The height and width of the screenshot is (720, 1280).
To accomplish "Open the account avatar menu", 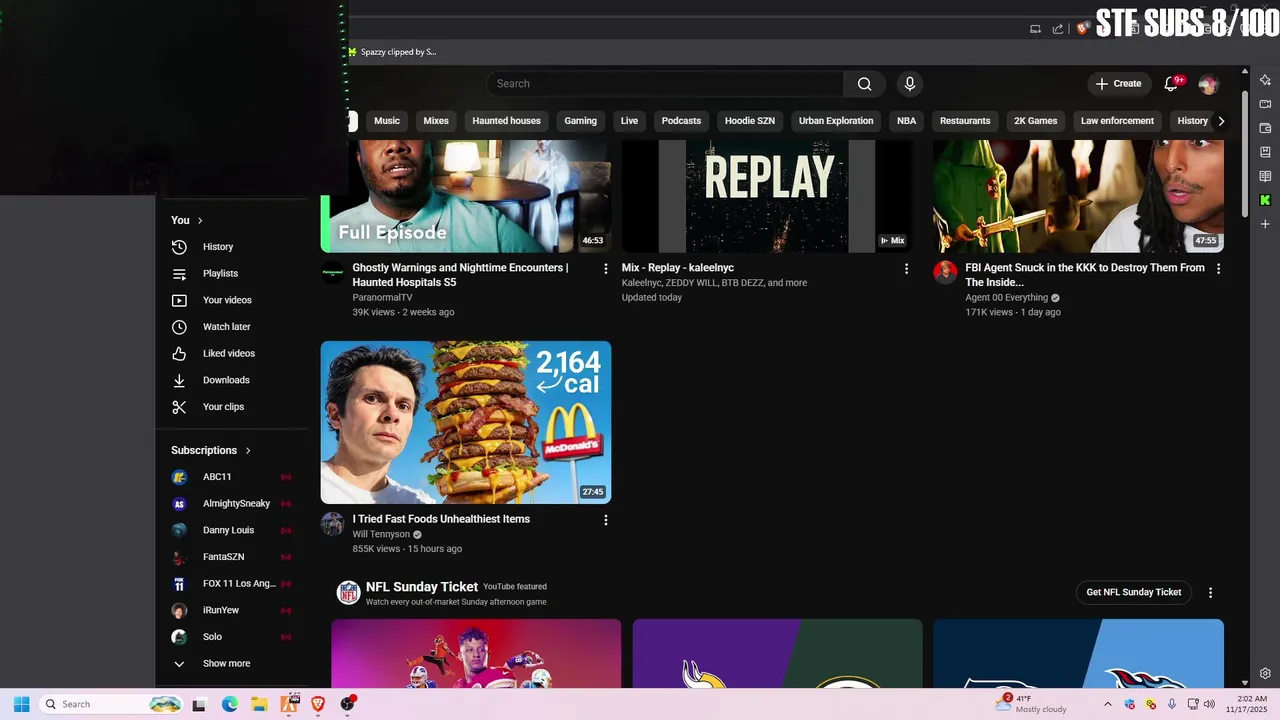I will [x=1208, y=84].
